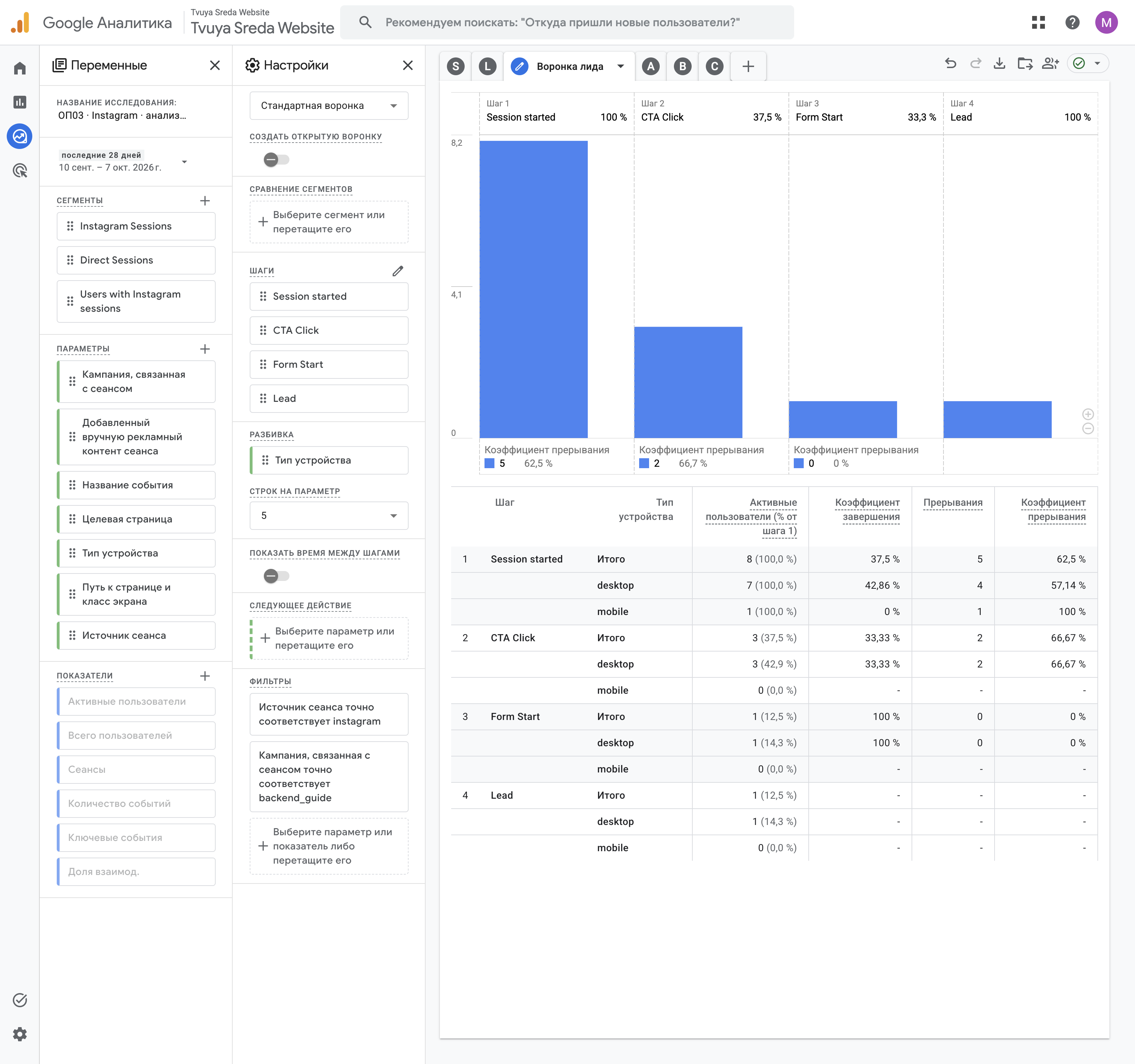
Task: Toggle show time between steps
Action: click(x=276, y=576)
